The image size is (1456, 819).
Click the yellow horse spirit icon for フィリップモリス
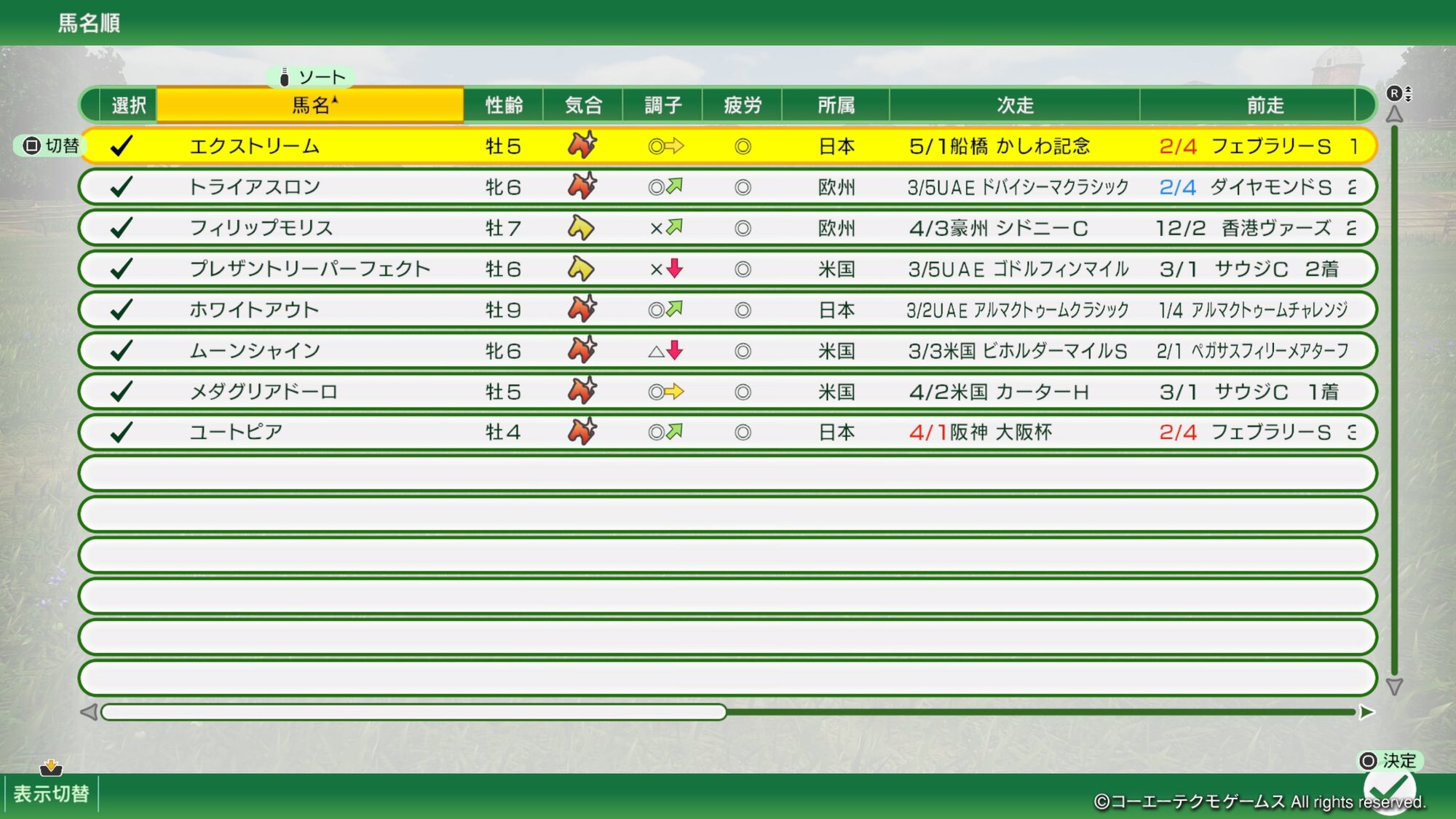580,228
